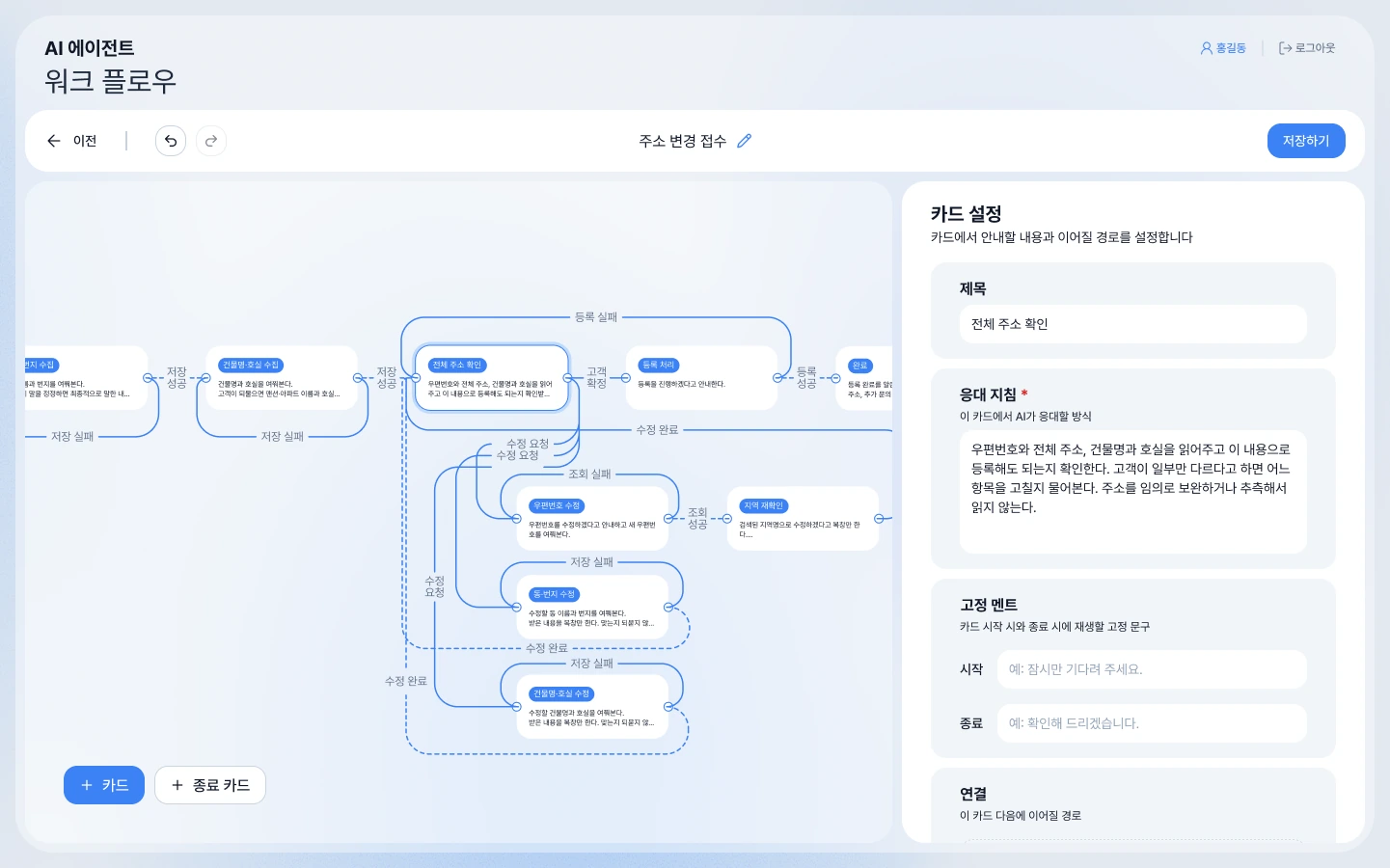Click the output port of 전체 주소 확인 card

[x=567, y=378]
